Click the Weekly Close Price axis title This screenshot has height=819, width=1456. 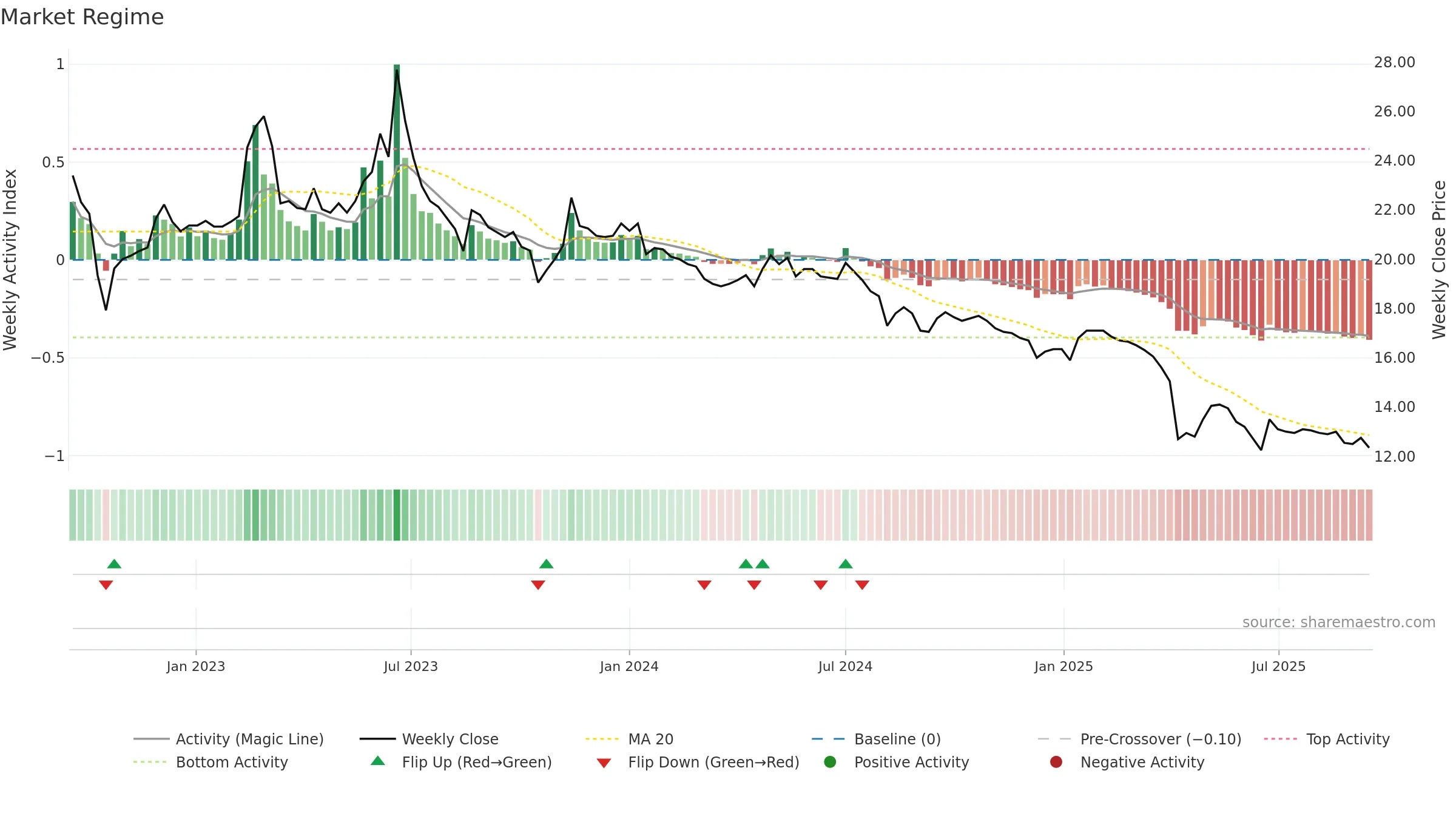(x=1439, y=260)
